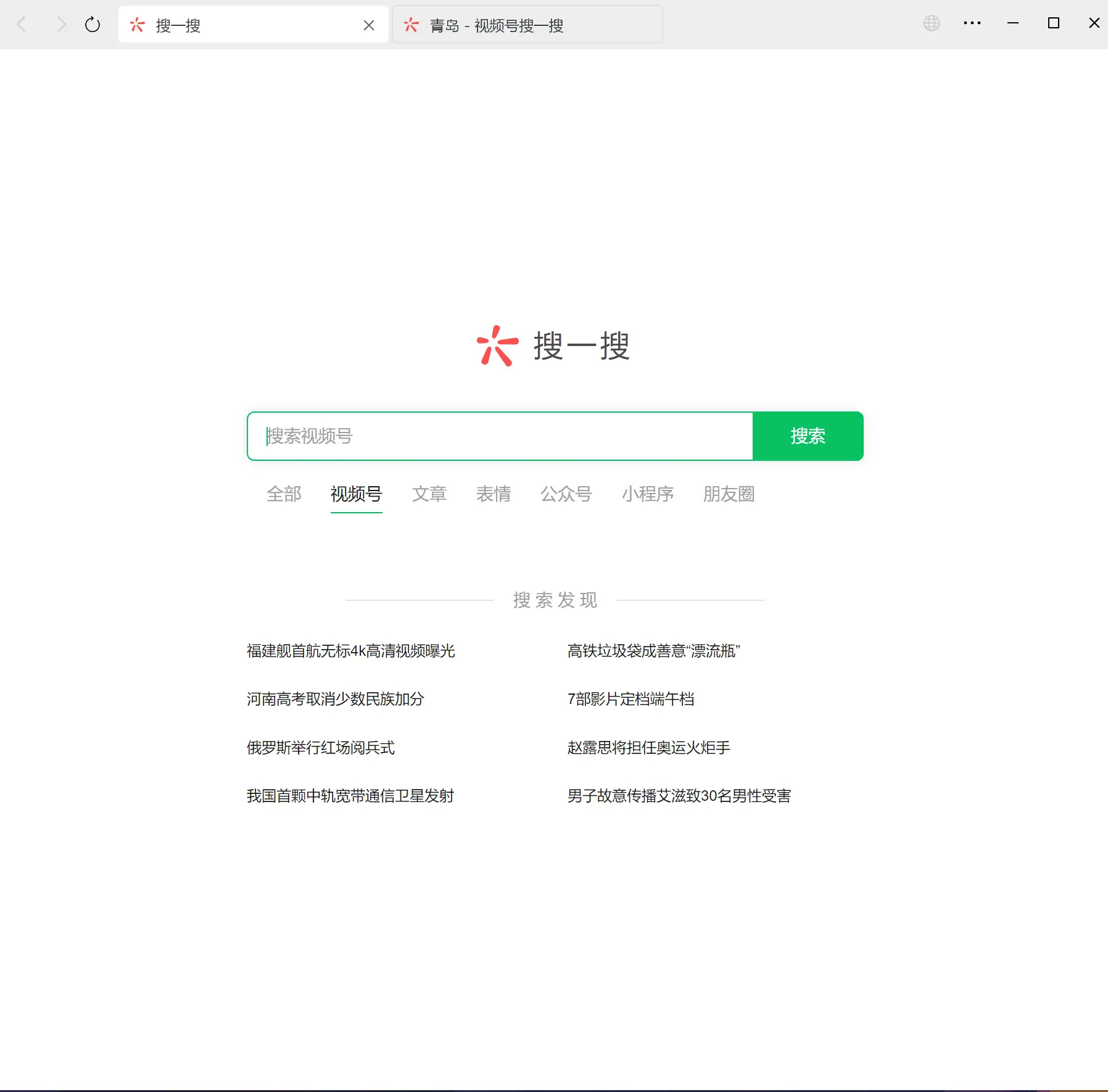Image resolution: width=1108 pixels, height=1092 pixels.
Task: Click the green 搜索 button
Action: (x=808, y=436)
